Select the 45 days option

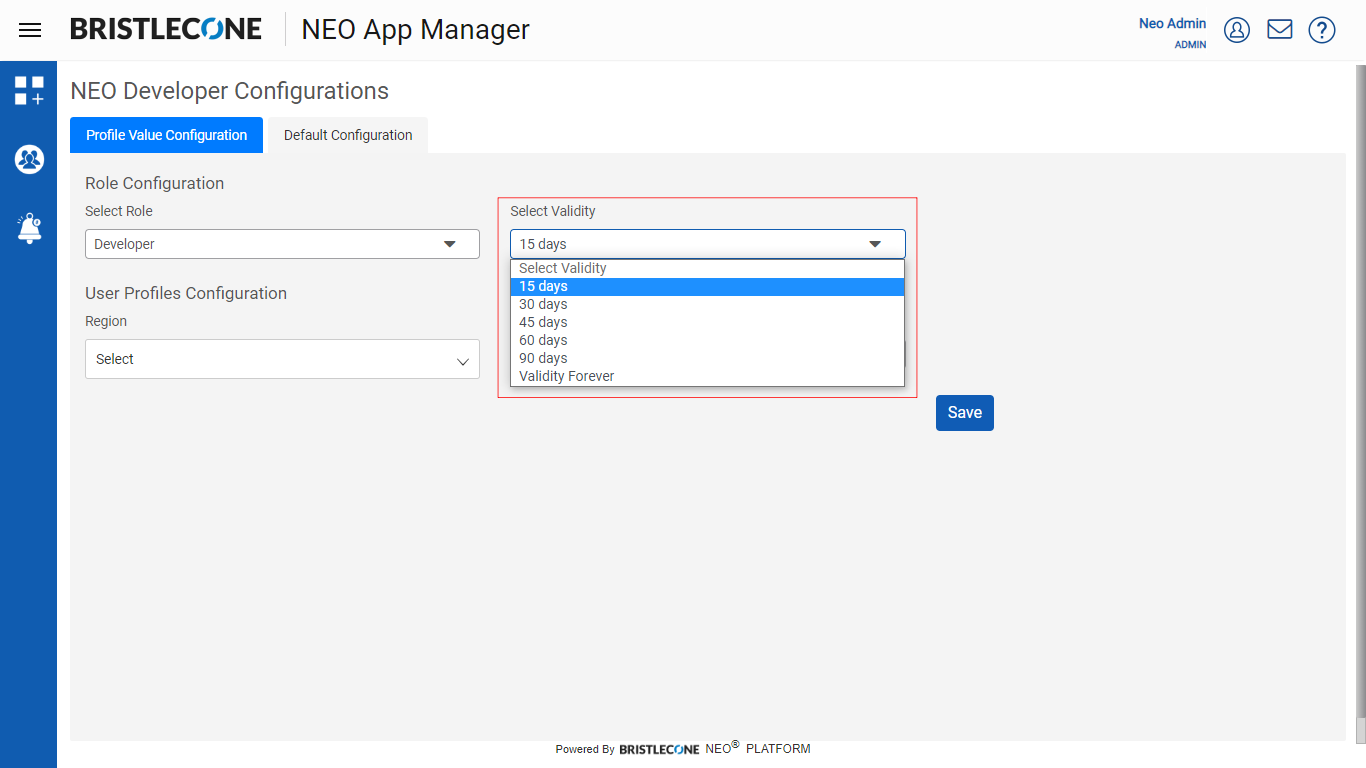[708, 322]
